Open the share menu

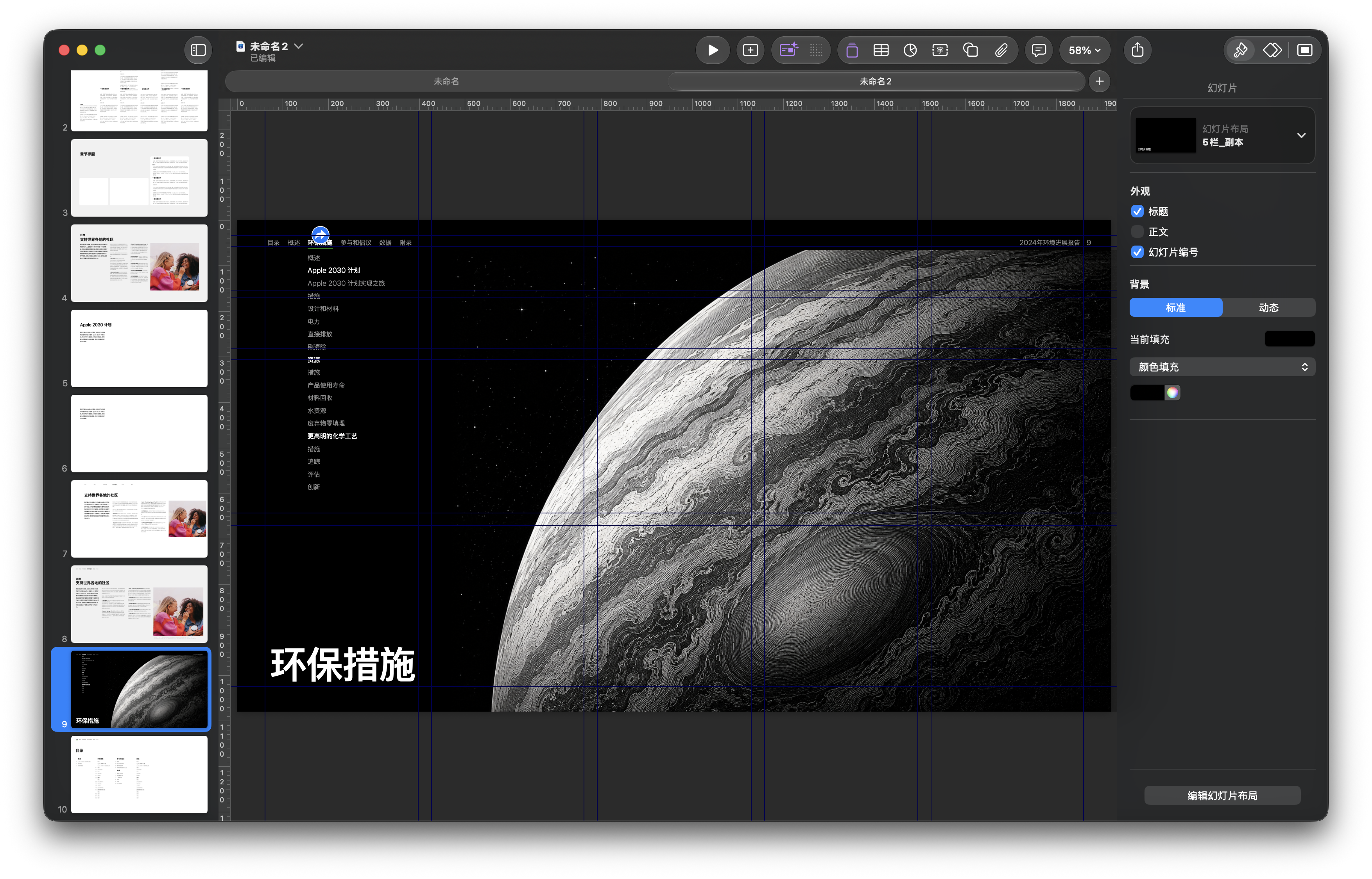point(1137,50)
